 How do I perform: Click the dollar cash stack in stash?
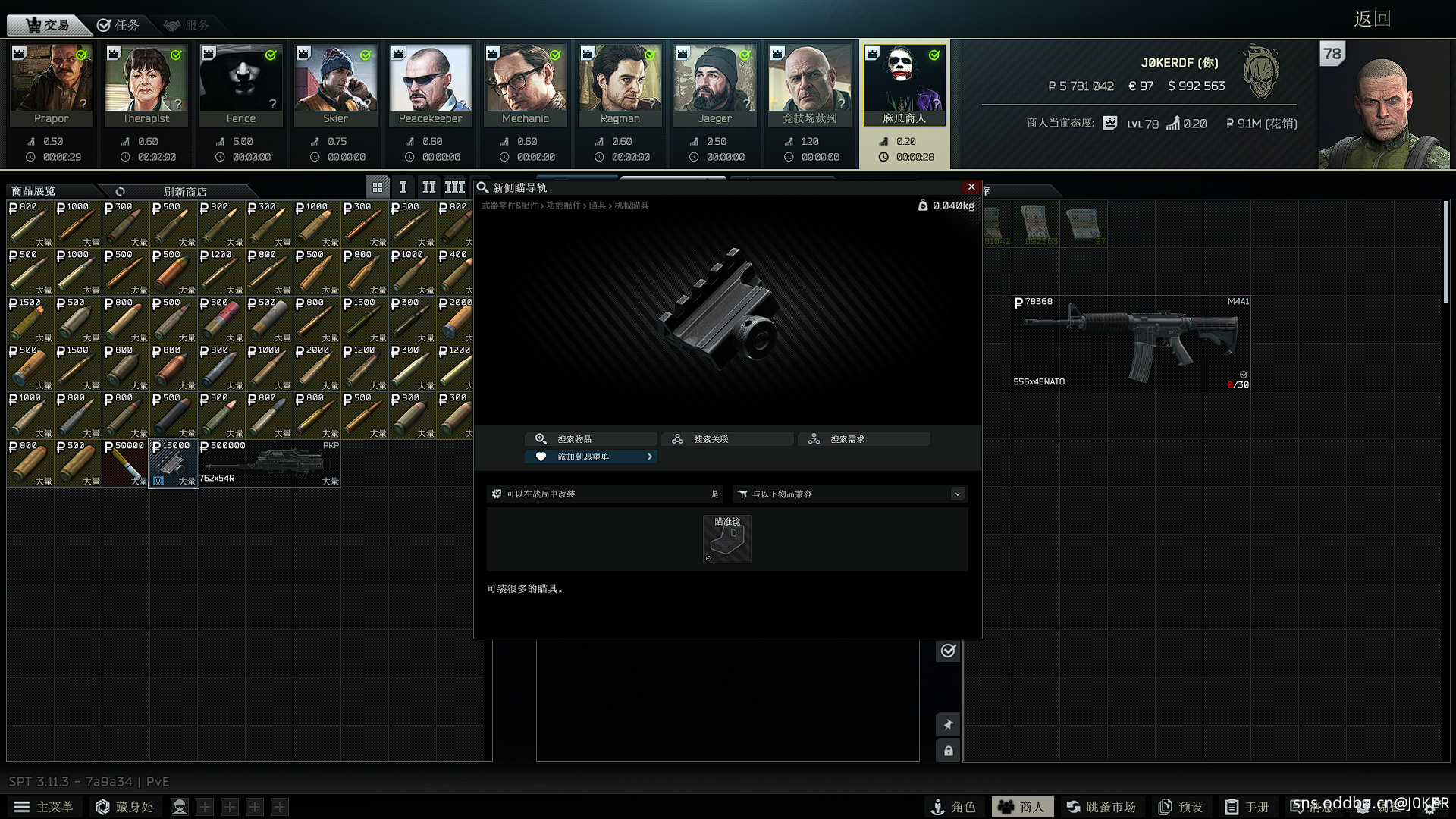click(x=1036, y=224)
